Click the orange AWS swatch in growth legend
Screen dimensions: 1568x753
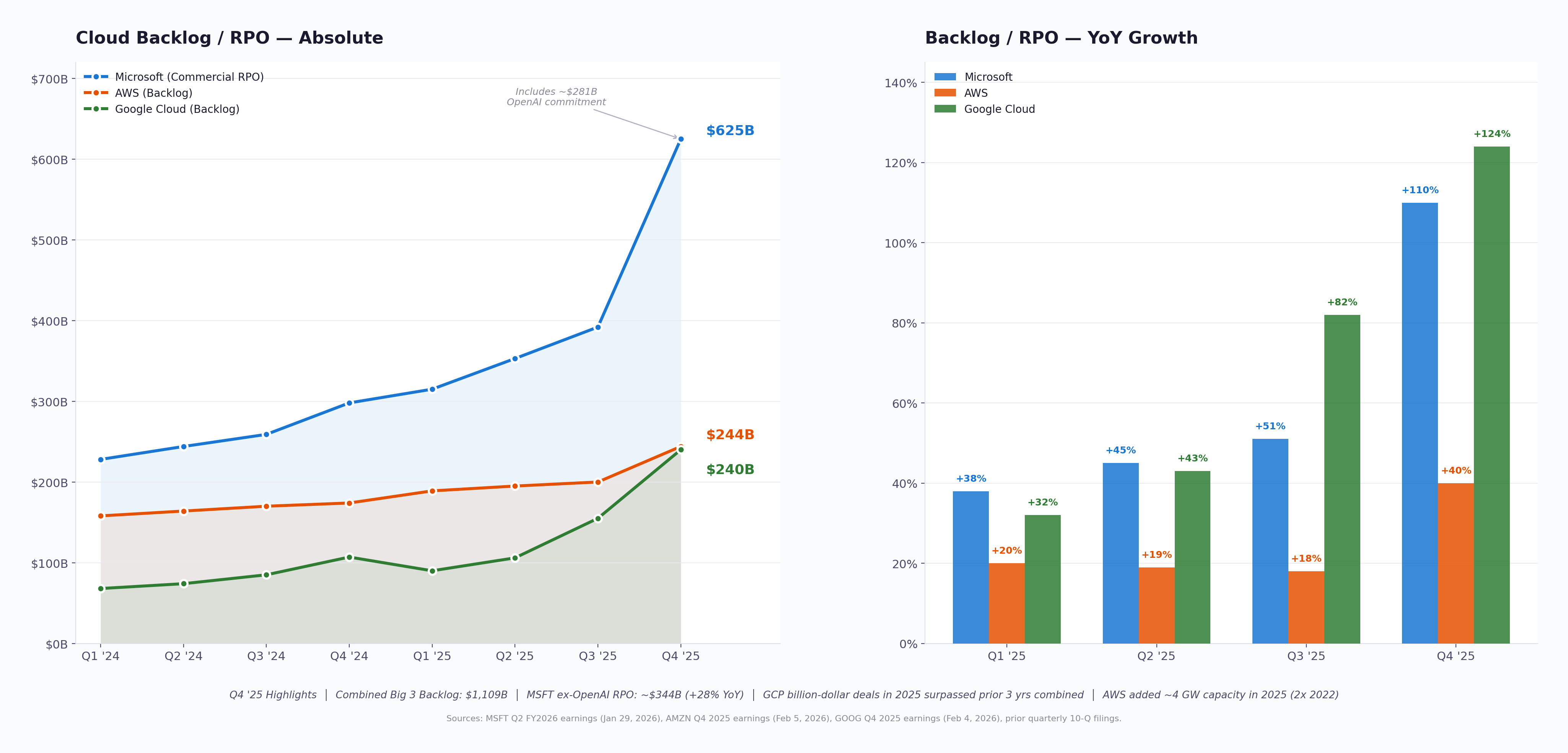tap(945, 93)
